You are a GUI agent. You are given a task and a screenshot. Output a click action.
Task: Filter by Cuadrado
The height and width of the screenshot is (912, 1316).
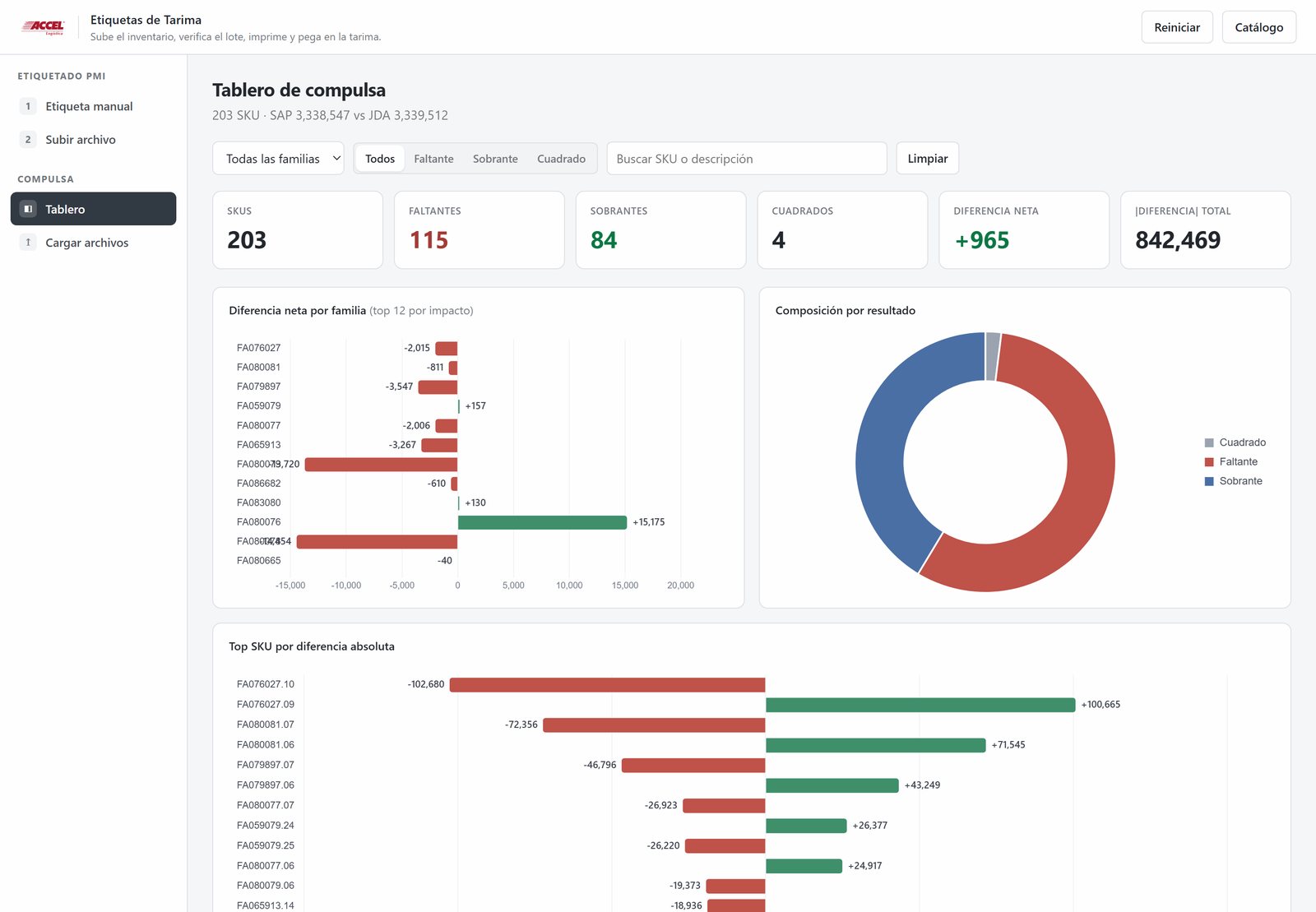[x=561, y=159]
